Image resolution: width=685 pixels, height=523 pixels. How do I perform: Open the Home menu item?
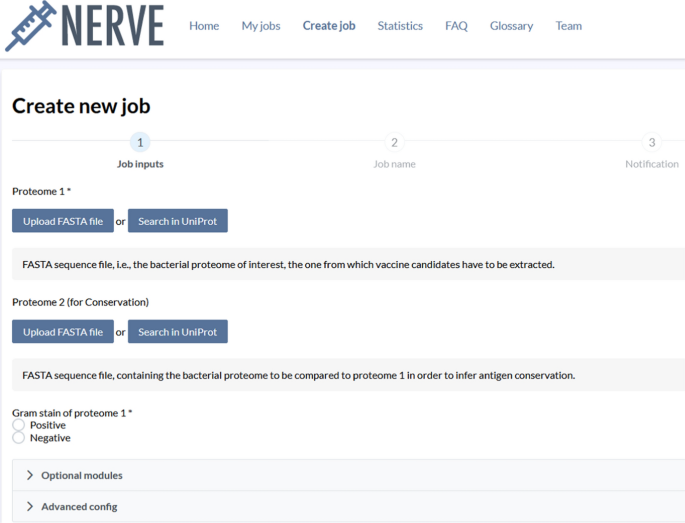tap(204, 26)
